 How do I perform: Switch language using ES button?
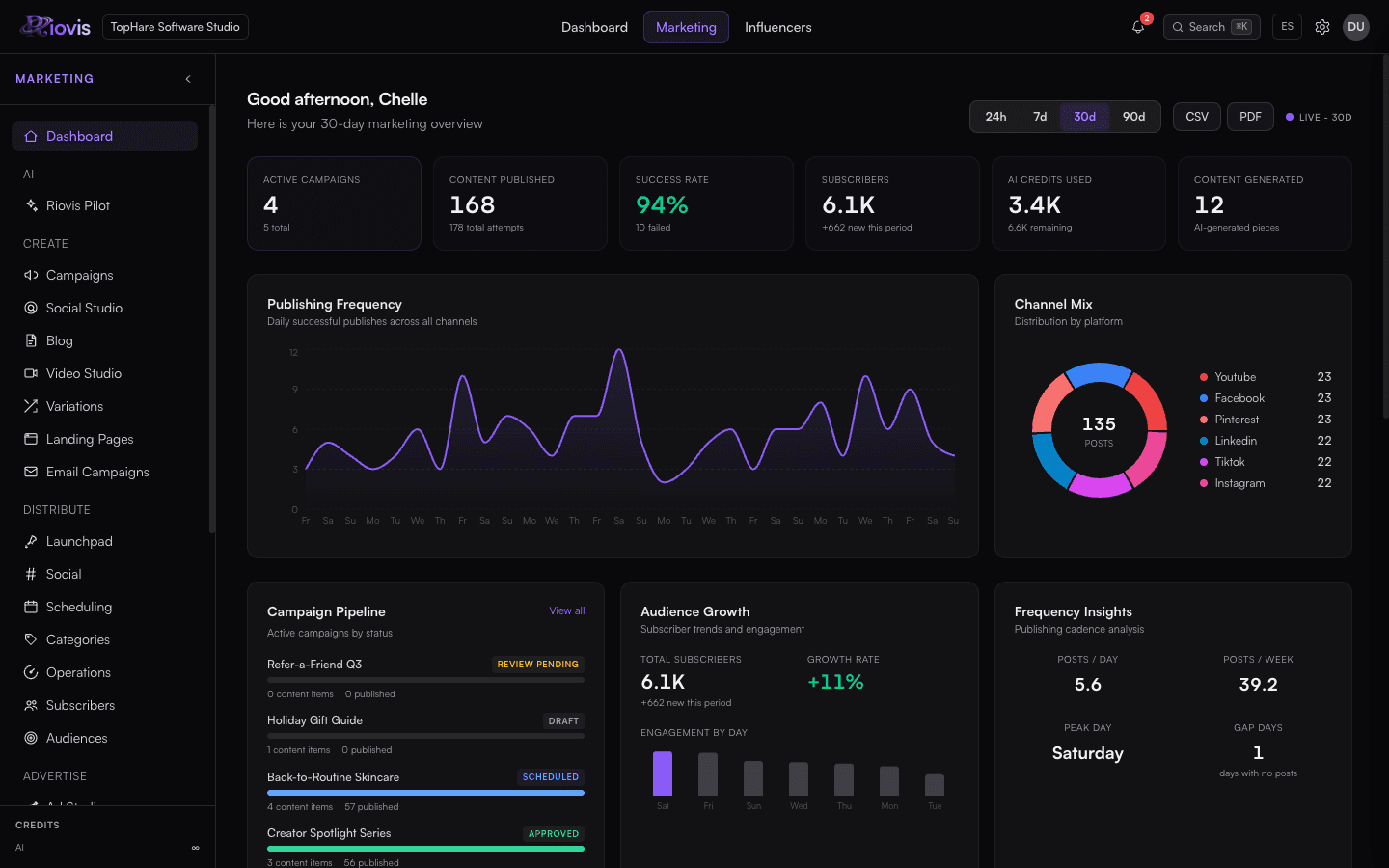[x=1287, y=27]
